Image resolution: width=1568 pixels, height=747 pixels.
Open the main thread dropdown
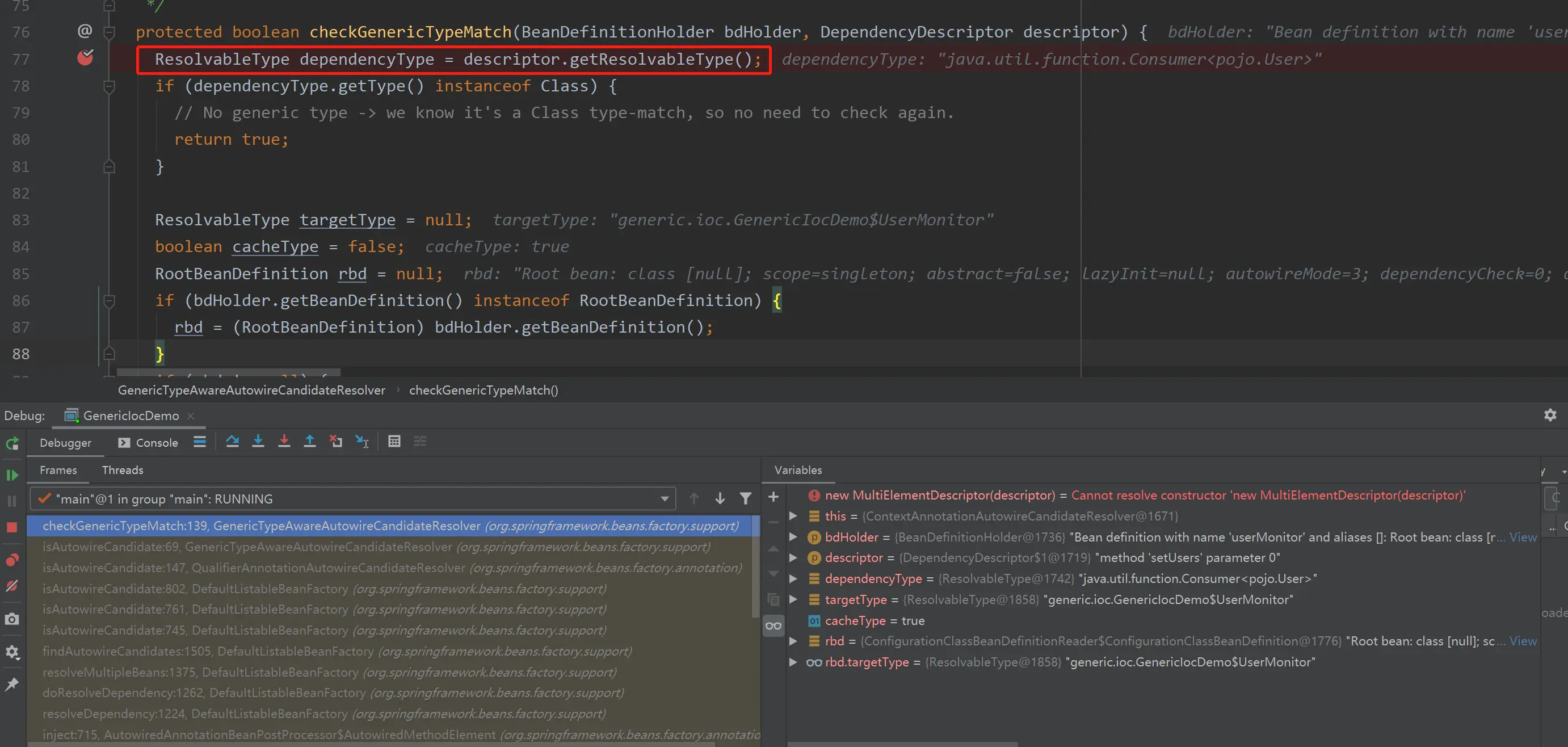[664, 499]
